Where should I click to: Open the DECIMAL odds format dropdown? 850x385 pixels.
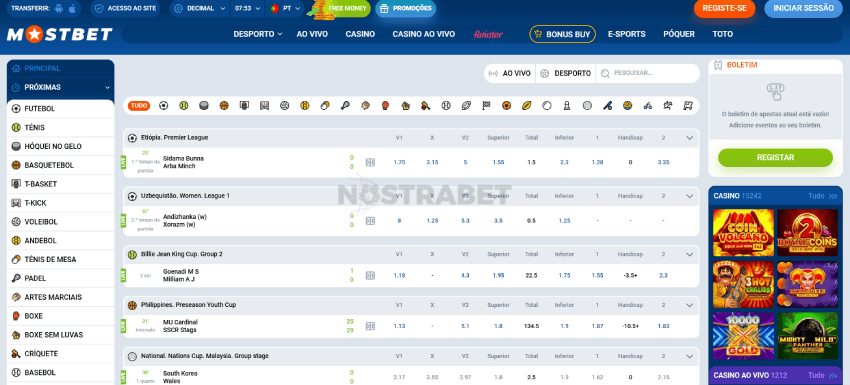200,8
